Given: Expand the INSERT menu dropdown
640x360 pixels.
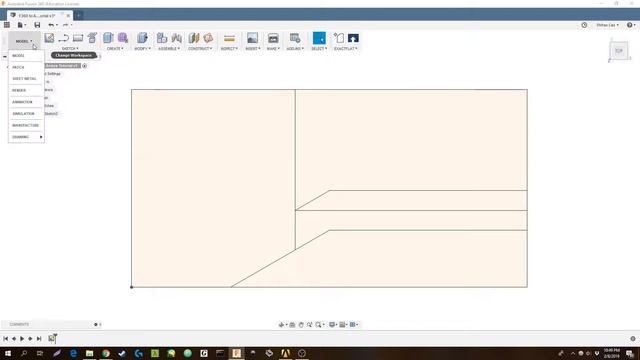Looking at the screenshot, I should [253, 49].
